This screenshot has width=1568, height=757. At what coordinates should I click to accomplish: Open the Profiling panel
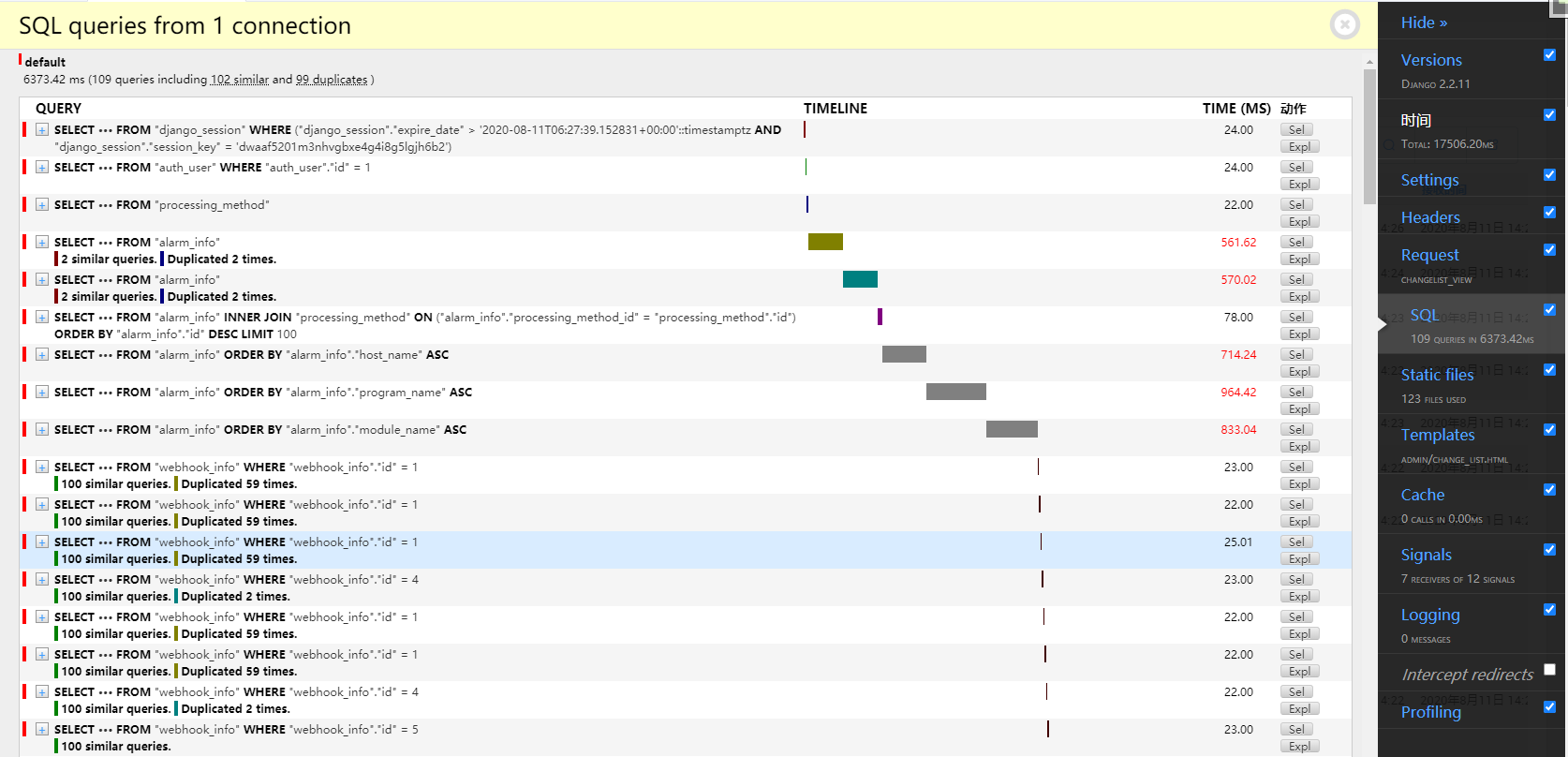click(1430, 712)
